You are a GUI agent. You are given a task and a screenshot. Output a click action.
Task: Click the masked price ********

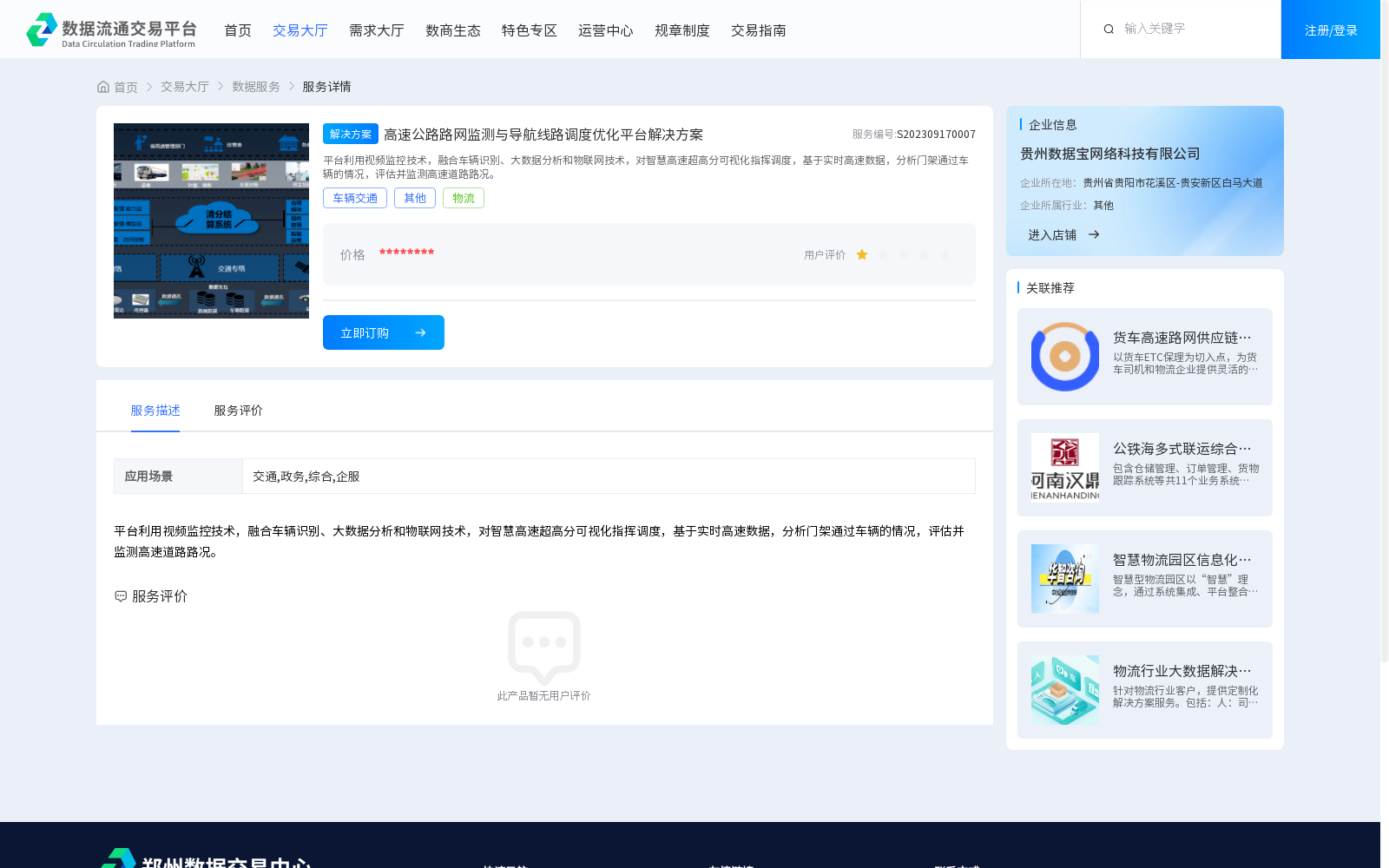pos(406,253)
